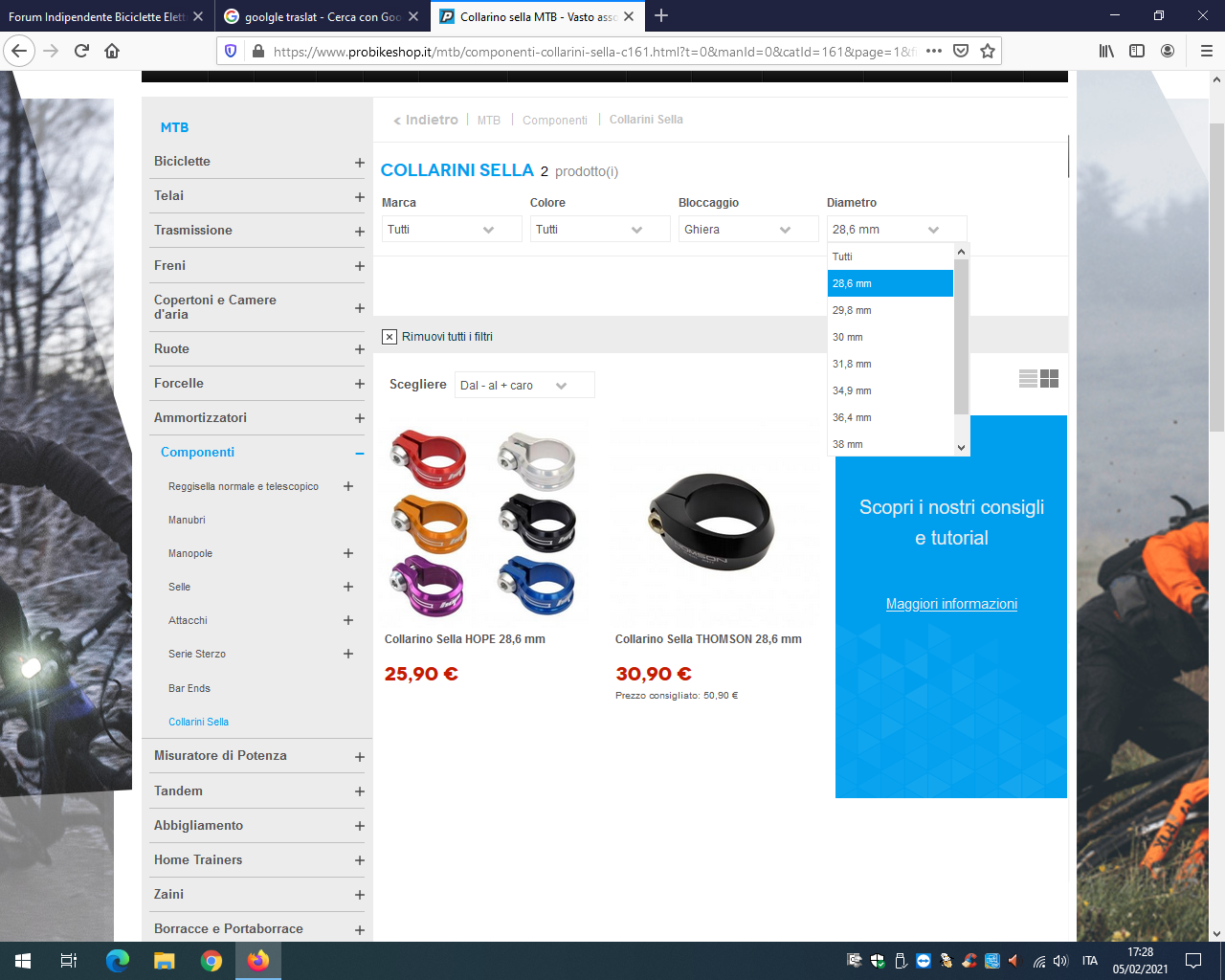Switch to list view layout icon
Screen dimensions: 1225x980
click(x=1028, y=379)
